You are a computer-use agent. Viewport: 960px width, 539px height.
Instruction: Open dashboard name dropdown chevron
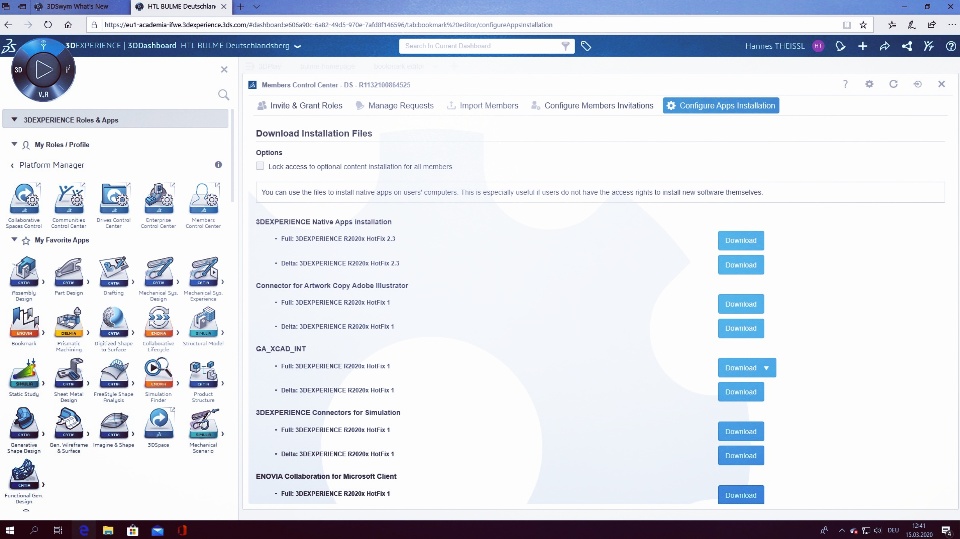(x=298, y=46)
